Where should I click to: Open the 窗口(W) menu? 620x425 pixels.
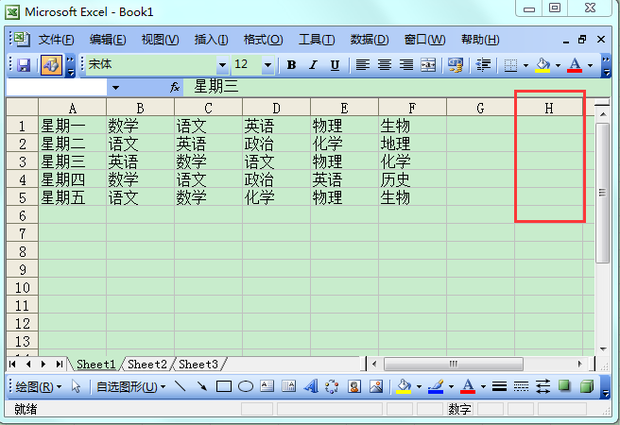tap(425, 40)
